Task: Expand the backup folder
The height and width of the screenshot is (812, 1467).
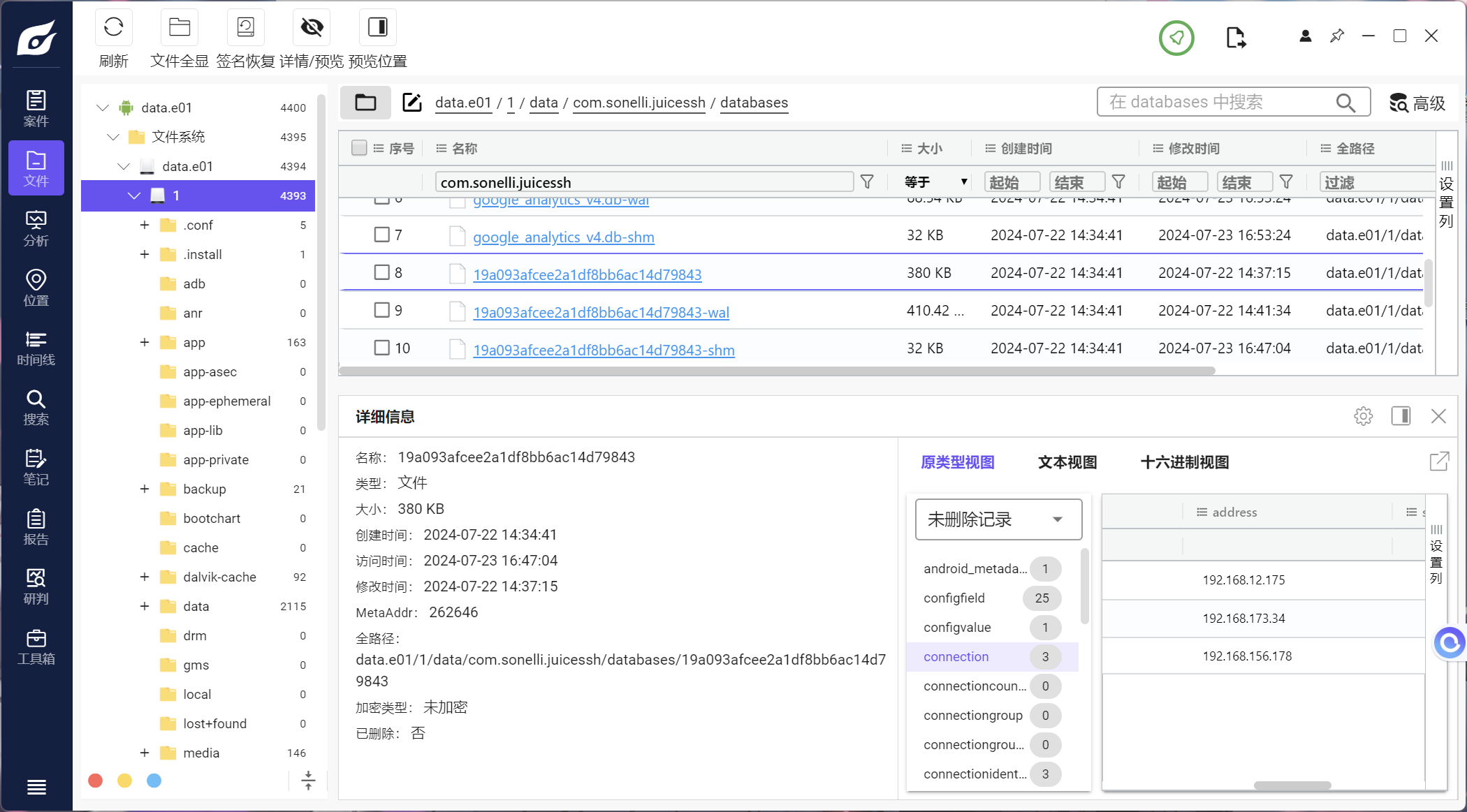Action: click(x=145, y=489)
